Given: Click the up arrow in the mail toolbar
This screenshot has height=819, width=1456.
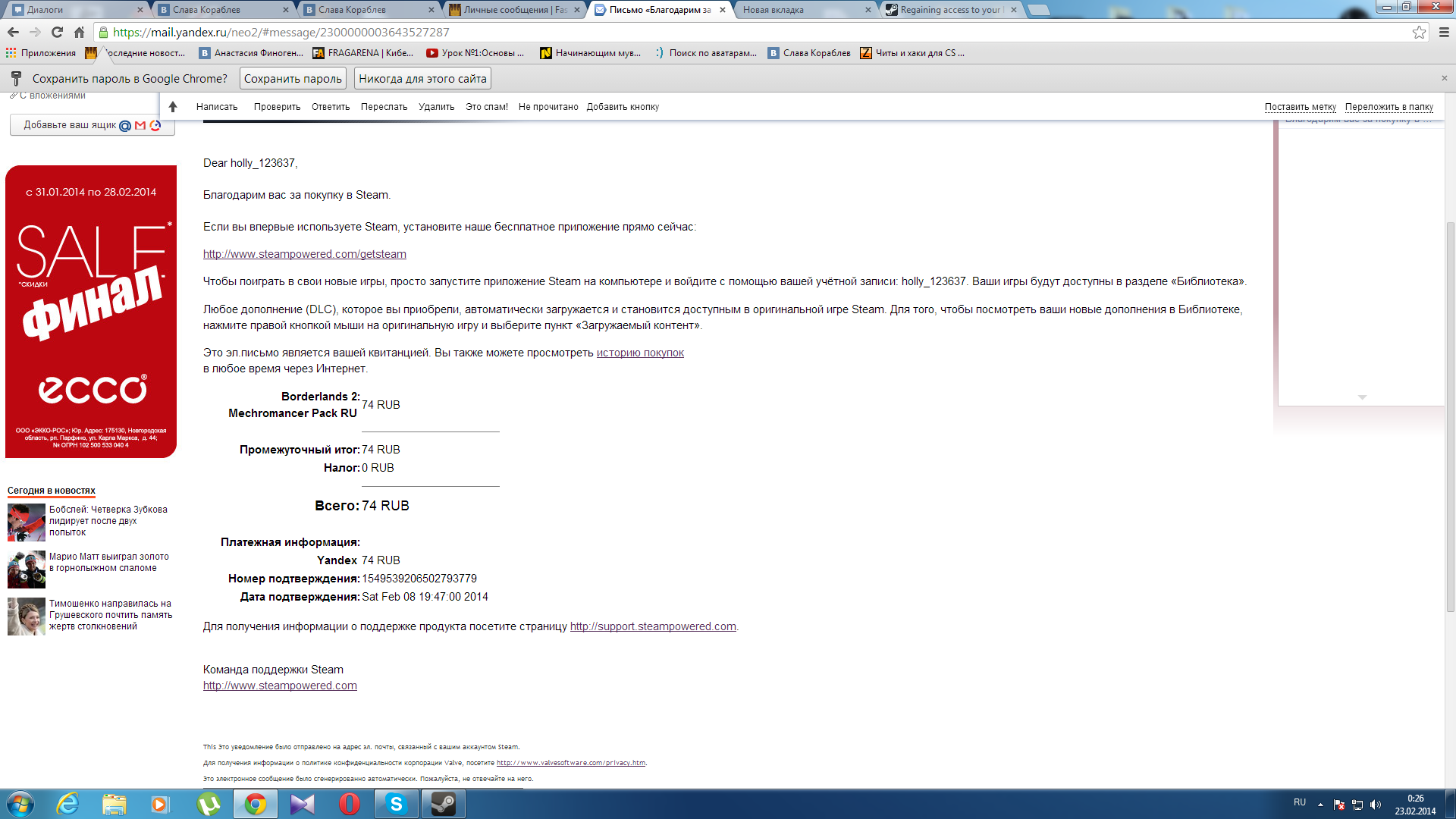Looking at the screenshot, I should click(173, 107).
